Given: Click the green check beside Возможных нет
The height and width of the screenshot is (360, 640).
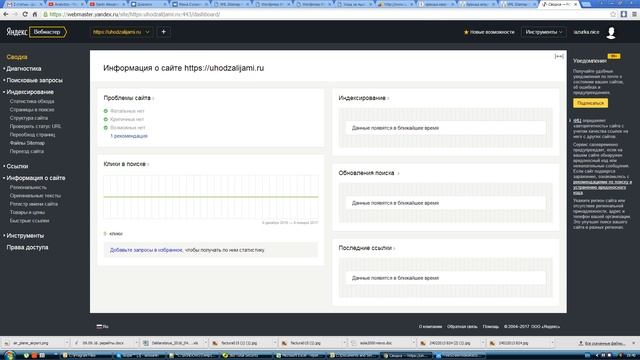Looking at the screenshot, I should pos(106,127).
